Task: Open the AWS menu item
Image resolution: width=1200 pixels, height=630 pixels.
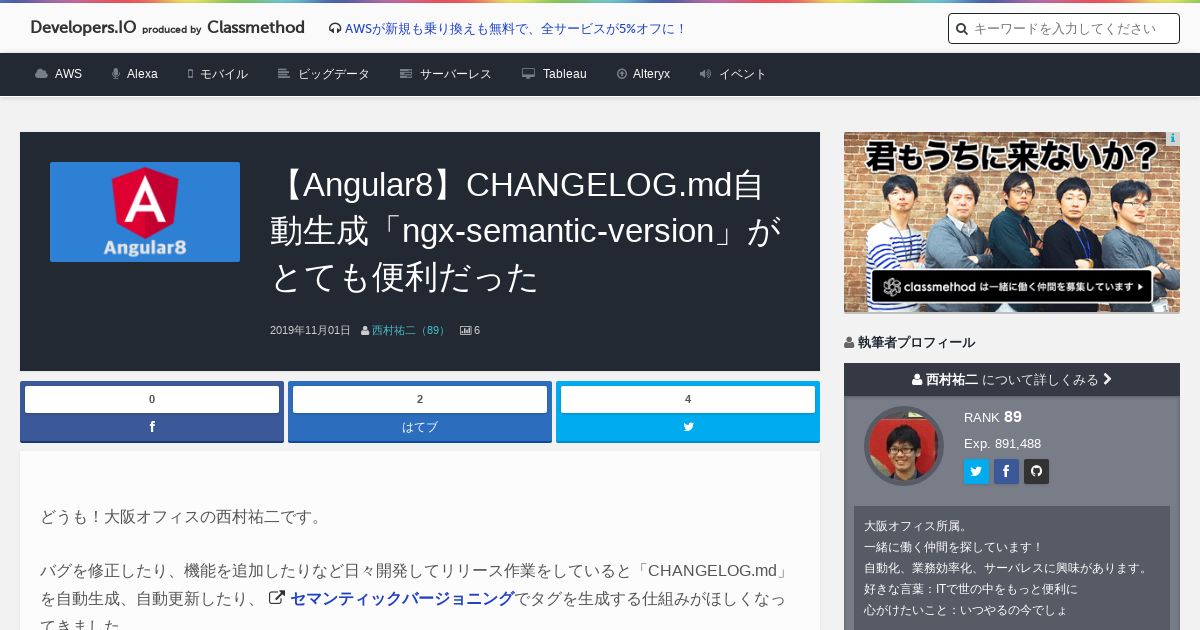Action: click(x=58, y=74)
